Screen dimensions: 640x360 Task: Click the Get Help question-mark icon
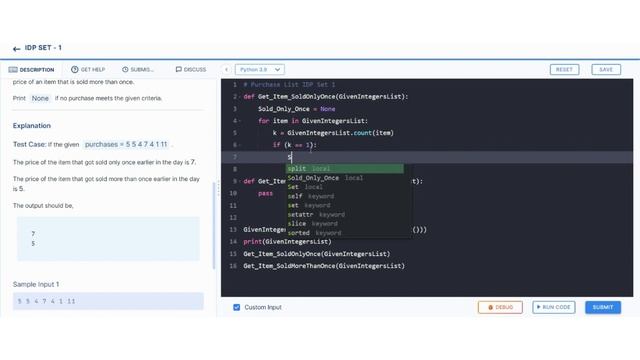coord(75,70)
